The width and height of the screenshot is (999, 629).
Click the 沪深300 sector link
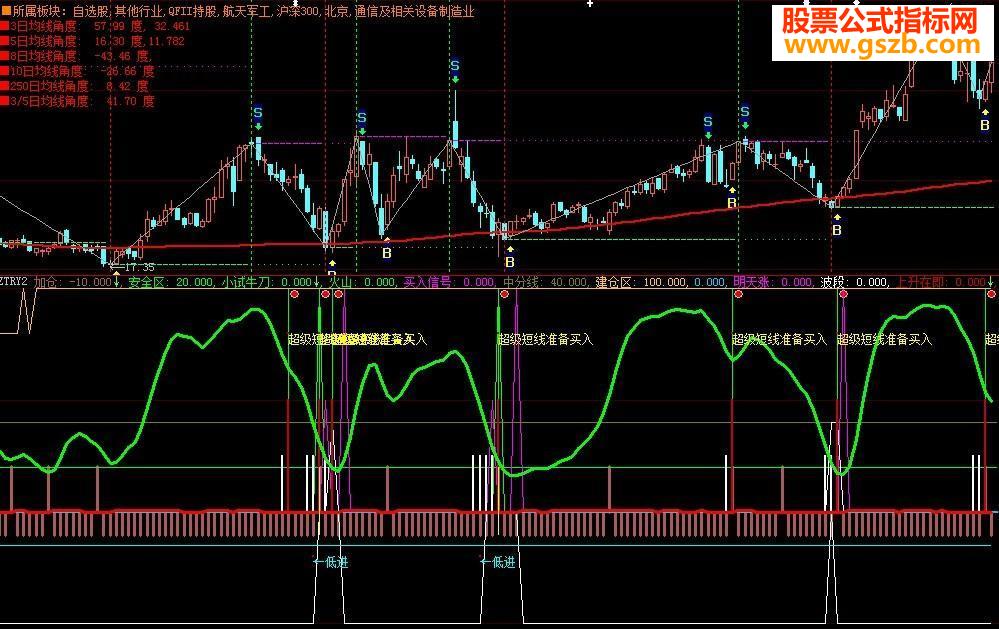point(299,11)
